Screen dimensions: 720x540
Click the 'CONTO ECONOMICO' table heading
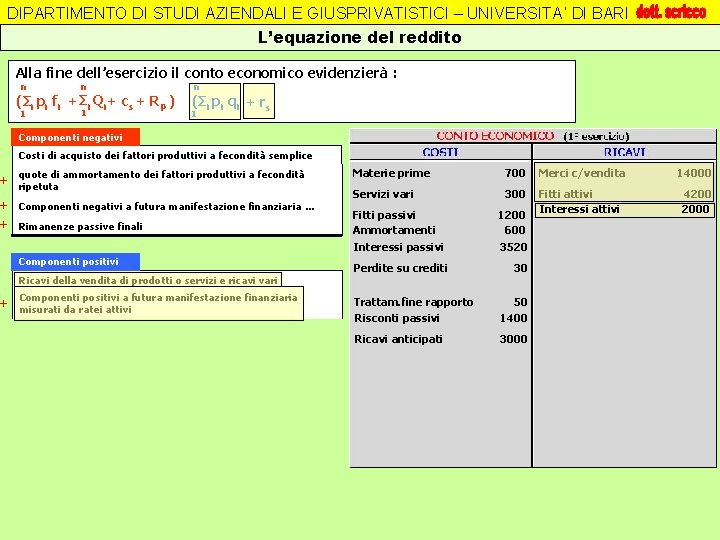[x=495, y=136]
